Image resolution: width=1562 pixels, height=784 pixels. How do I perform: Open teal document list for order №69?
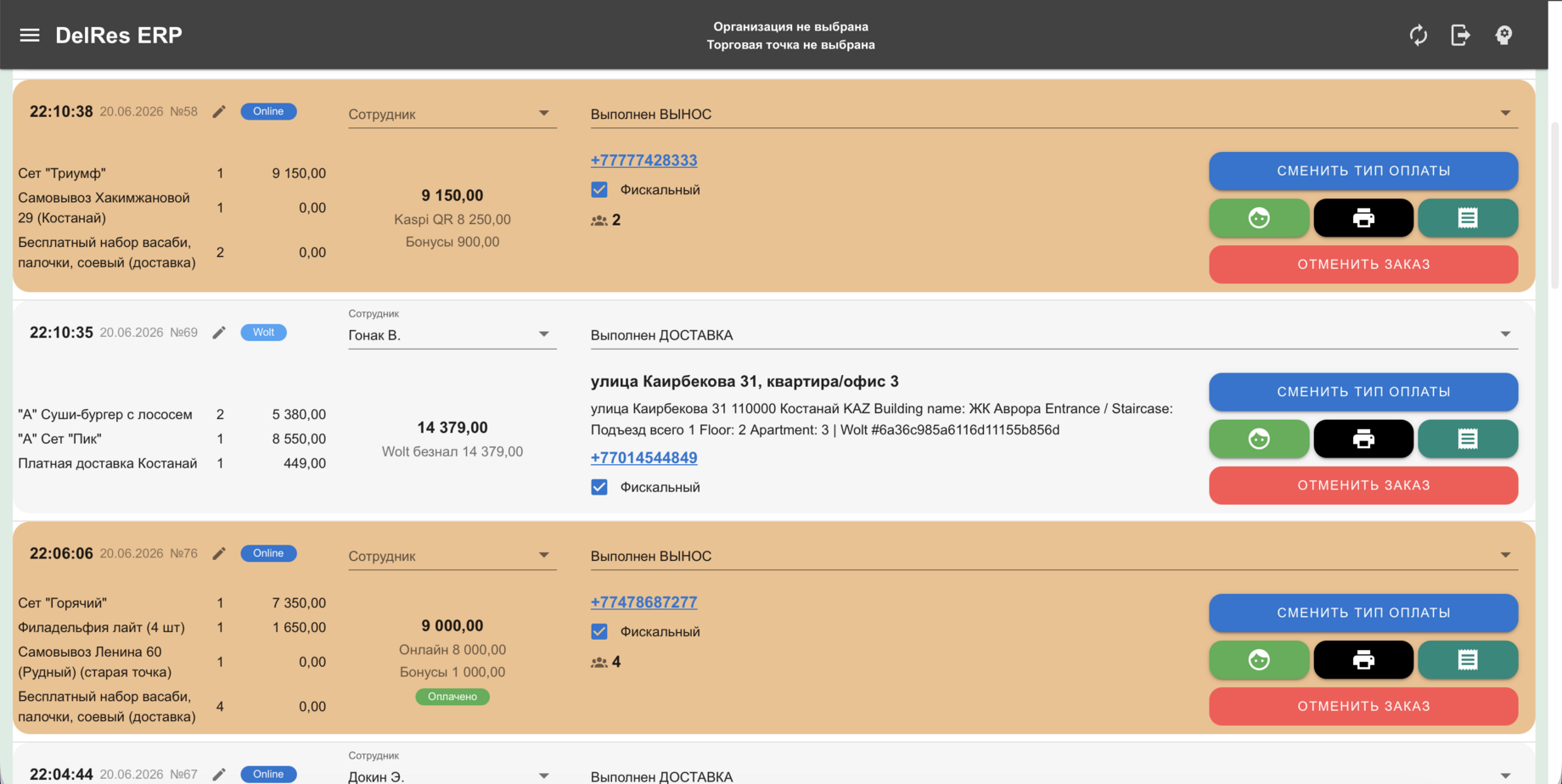[x=1468, y=439]
